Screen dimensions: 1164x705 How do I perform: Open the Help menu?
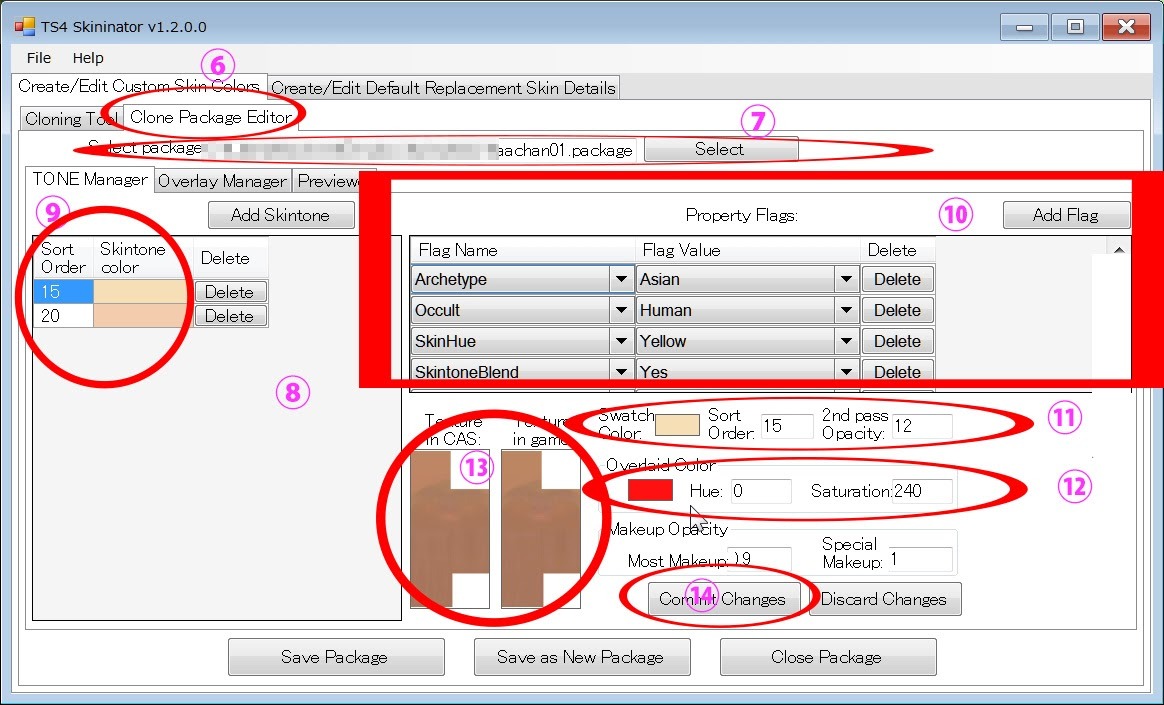click(88, 58)
